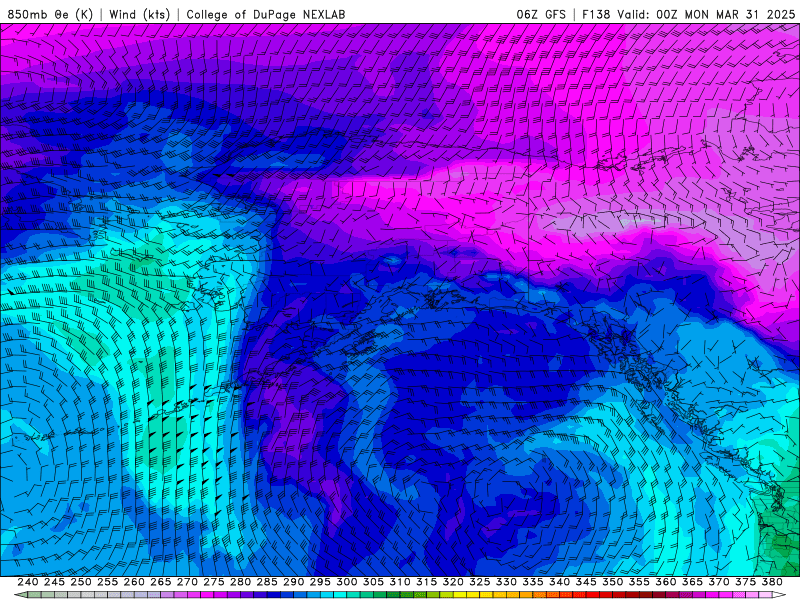Click the 265 legend value
Image resolution: width=800 pixels, height=600 pixels.
point(160,582)
